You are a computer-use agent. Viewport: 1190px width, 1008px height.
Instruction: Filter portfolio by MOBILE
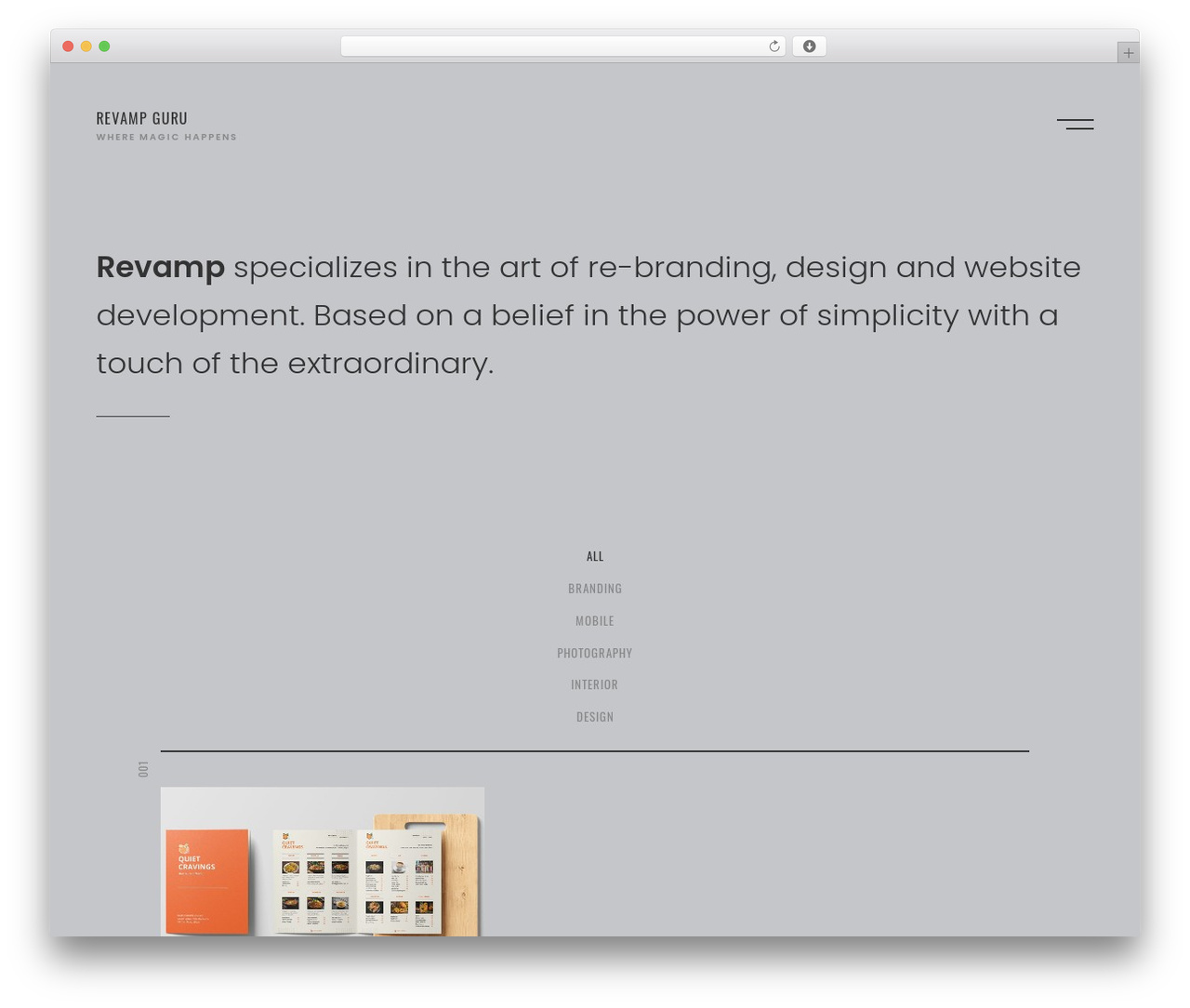click(595, 620)
